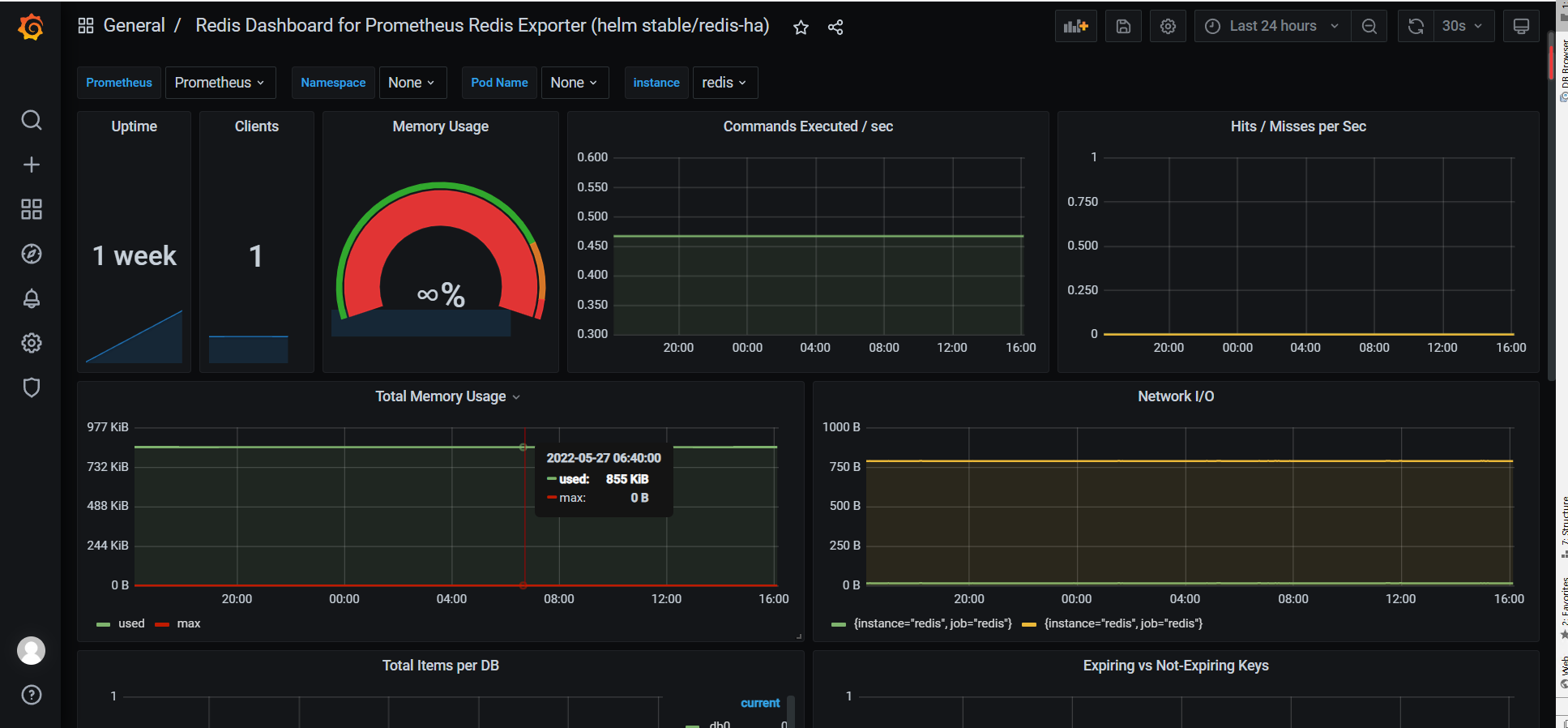Click the Create plus icon in sidebar

(x=31, y=165)
